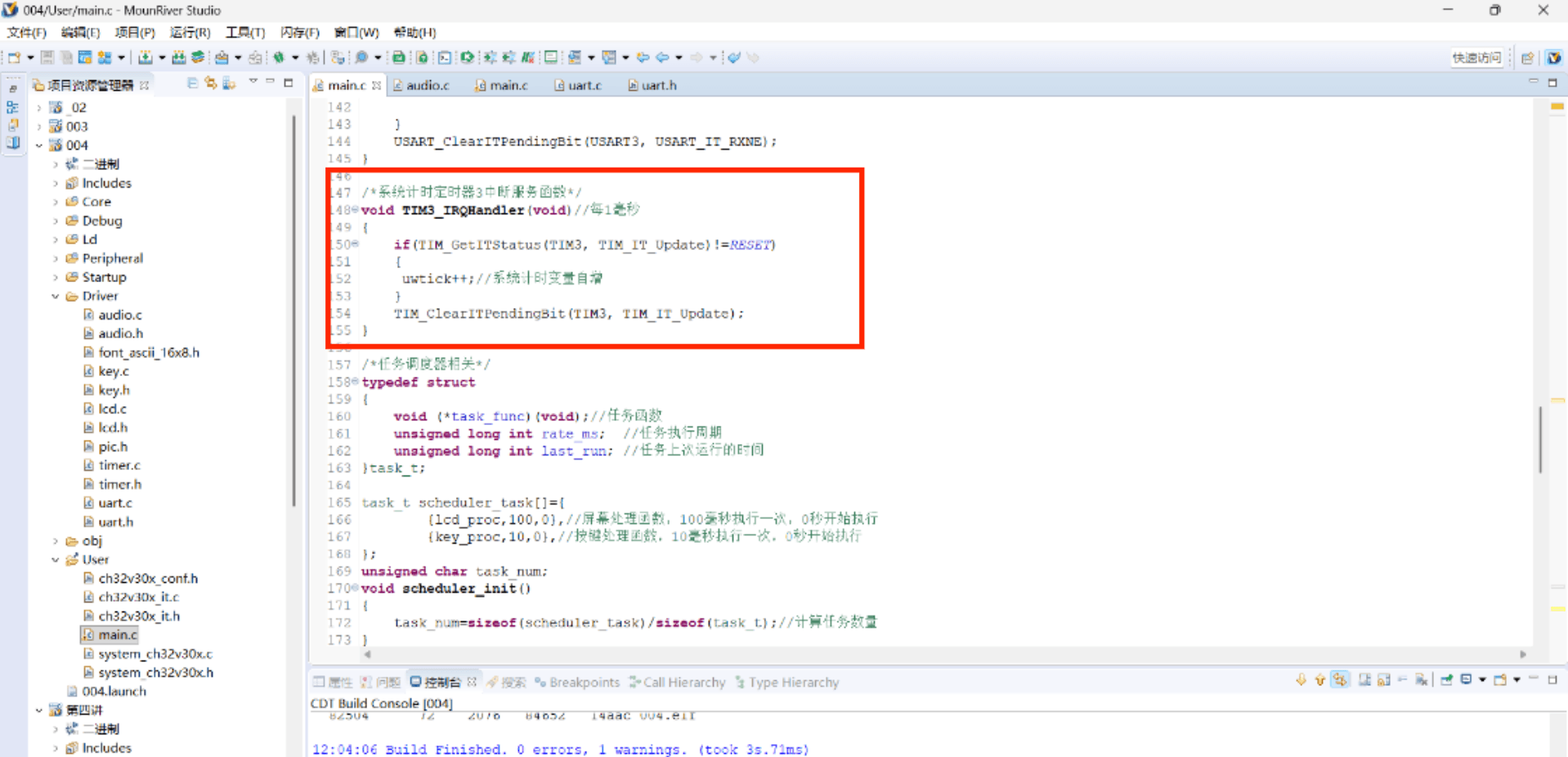The width and height of the screenshot is (1568, 757).
Task: Select timer.c in the Driver folder
Action: click(x=119, y=465)
